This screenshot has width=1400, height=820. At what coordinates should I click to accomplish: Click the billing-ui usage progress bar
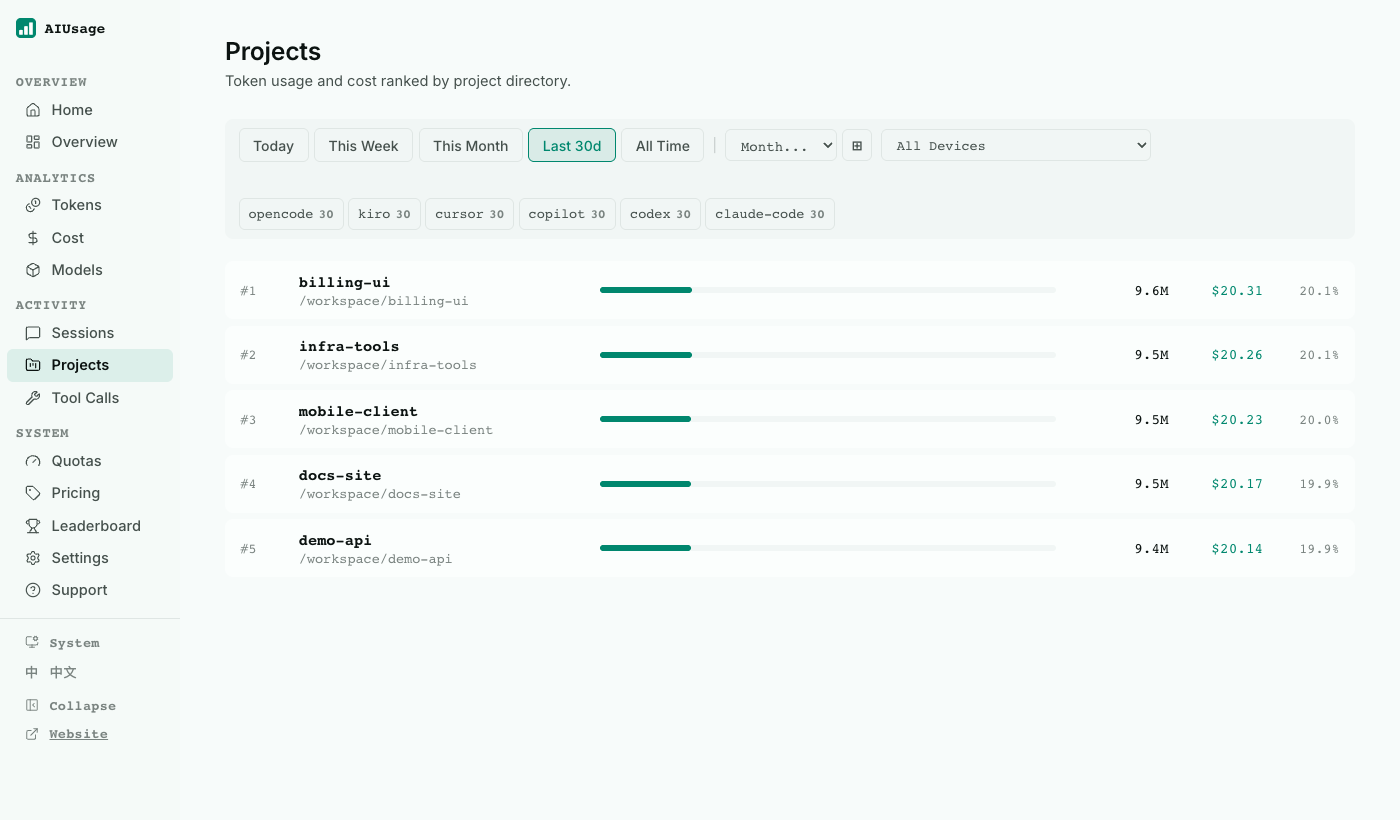pos(828,290)
